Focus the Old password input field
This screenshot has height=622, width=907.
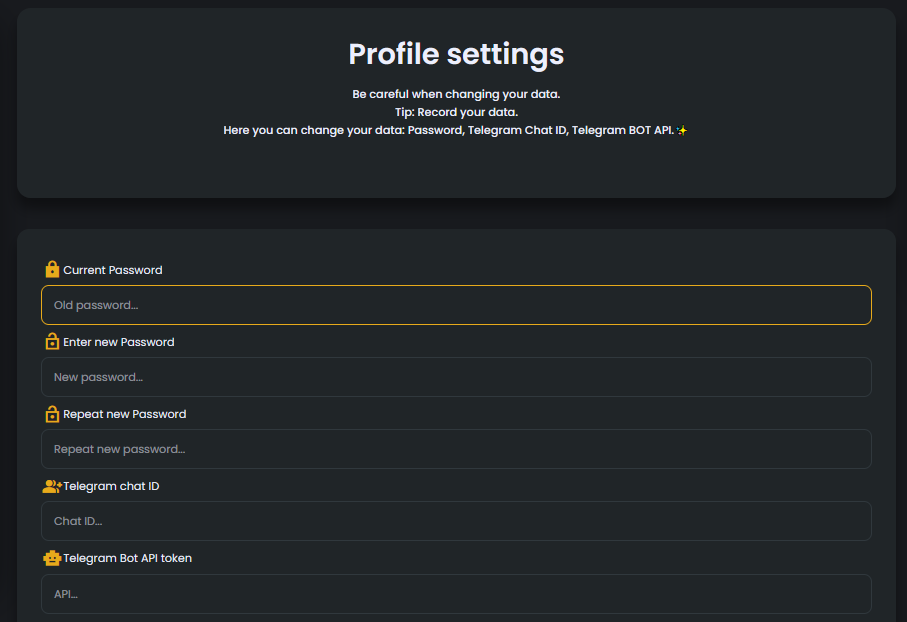456,305
